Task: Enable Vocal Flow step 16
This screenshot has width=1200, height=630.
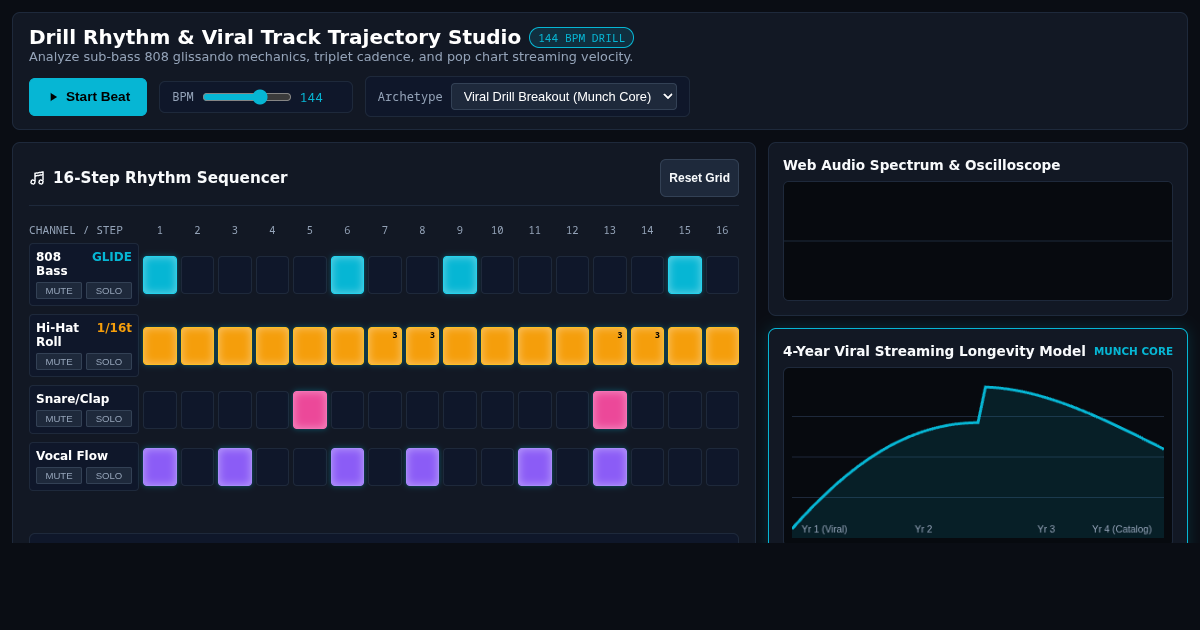Action: click(722, 467)
